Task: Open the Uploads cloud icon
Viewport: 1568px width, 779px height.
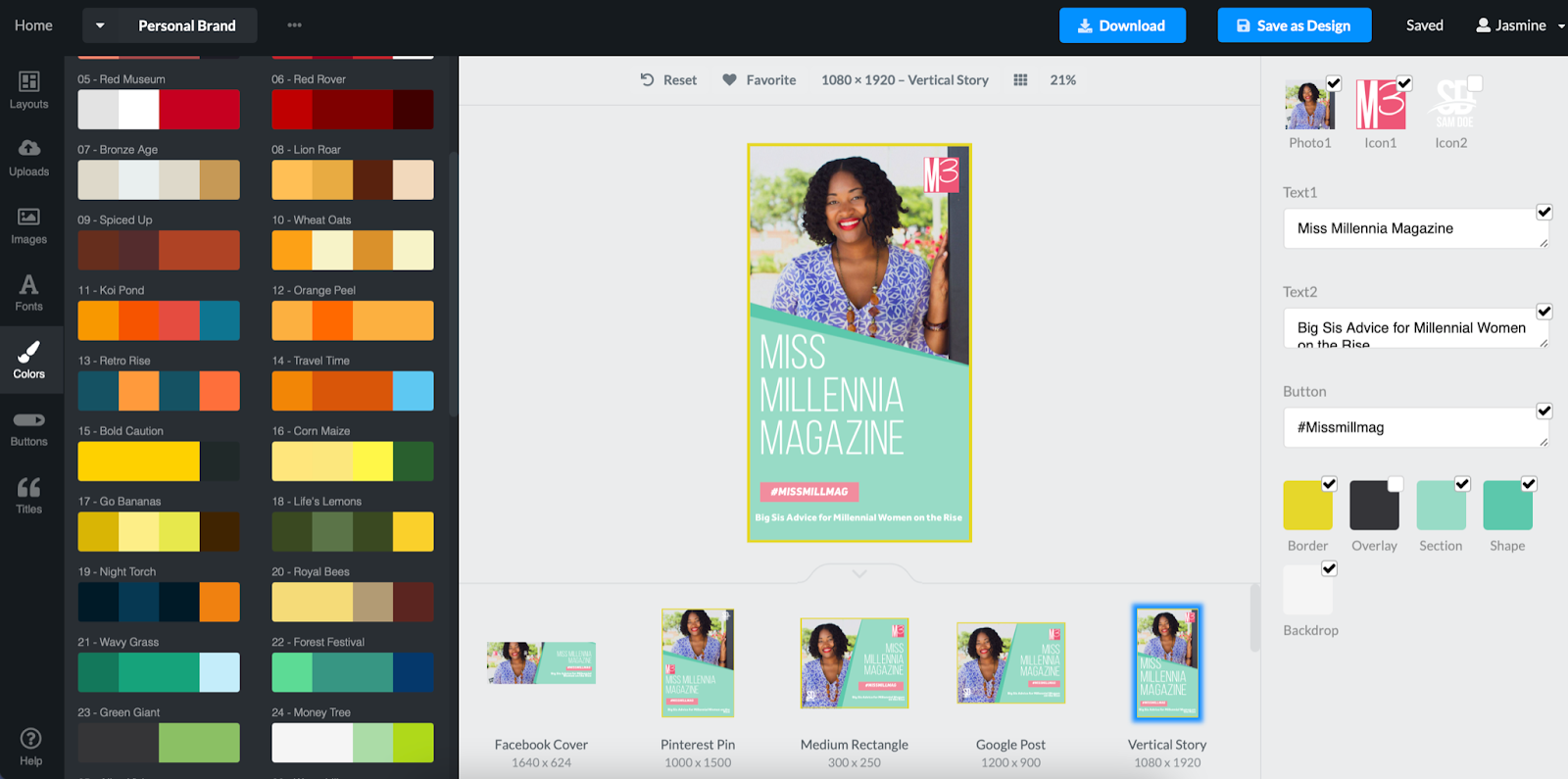Action: [x=29, y=148]
